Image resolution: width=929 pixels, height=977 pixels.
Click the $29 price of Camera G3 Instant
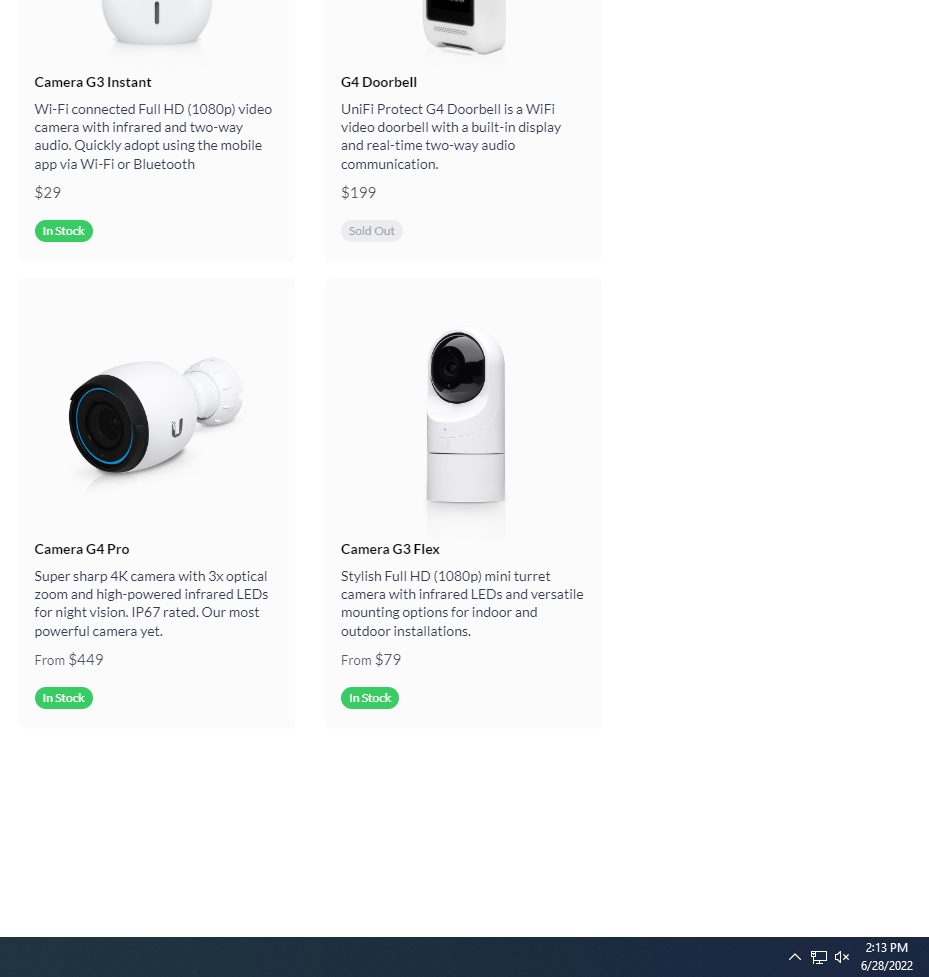(48, 193)
